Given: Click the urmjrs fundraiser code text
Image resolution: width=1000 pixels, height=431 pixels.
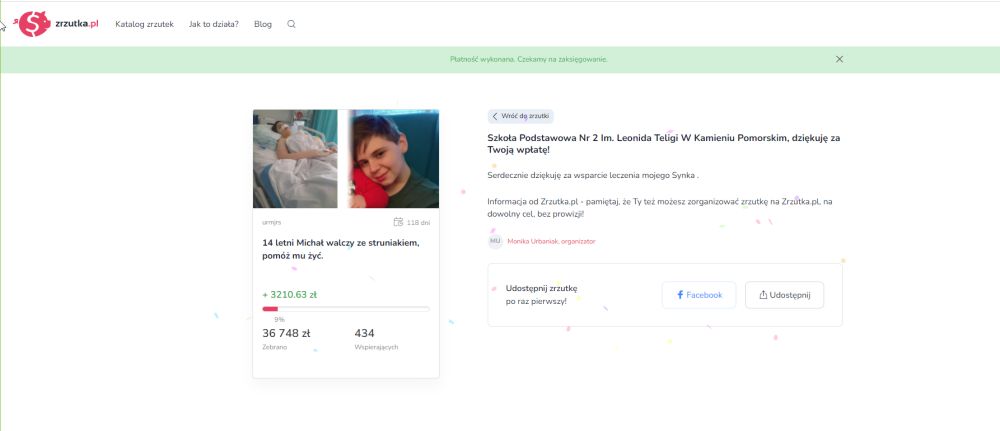Looking at the screenshot, I should (x=272, y=223).
